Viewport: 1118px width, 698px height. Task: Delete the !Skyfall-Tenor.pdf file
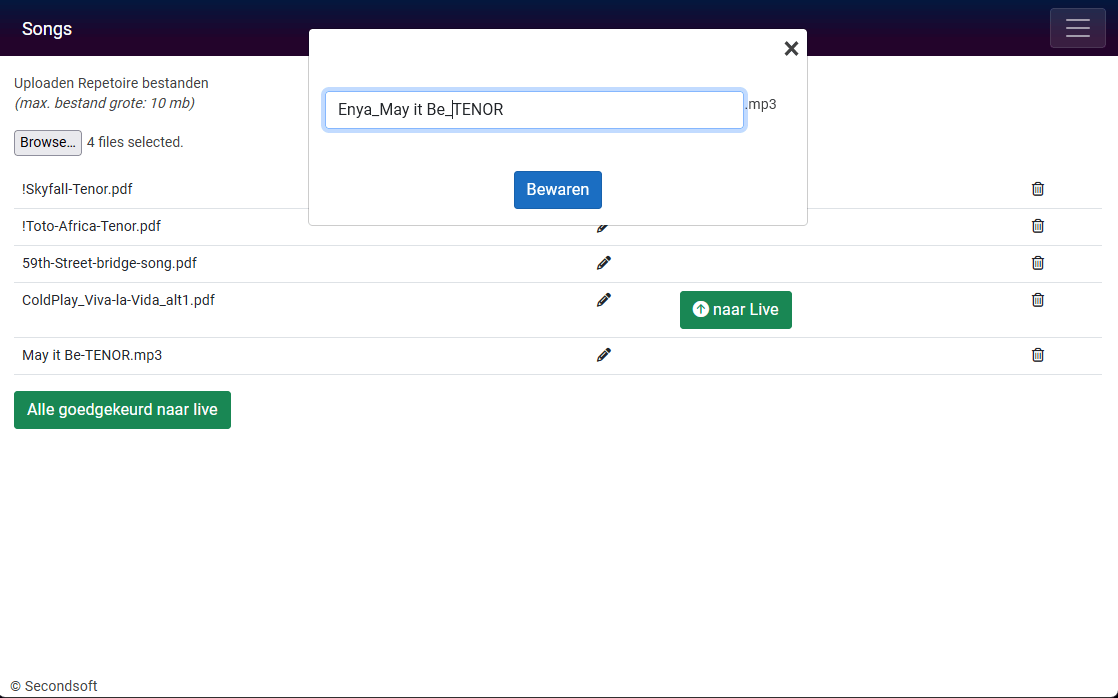(1037, 189)
